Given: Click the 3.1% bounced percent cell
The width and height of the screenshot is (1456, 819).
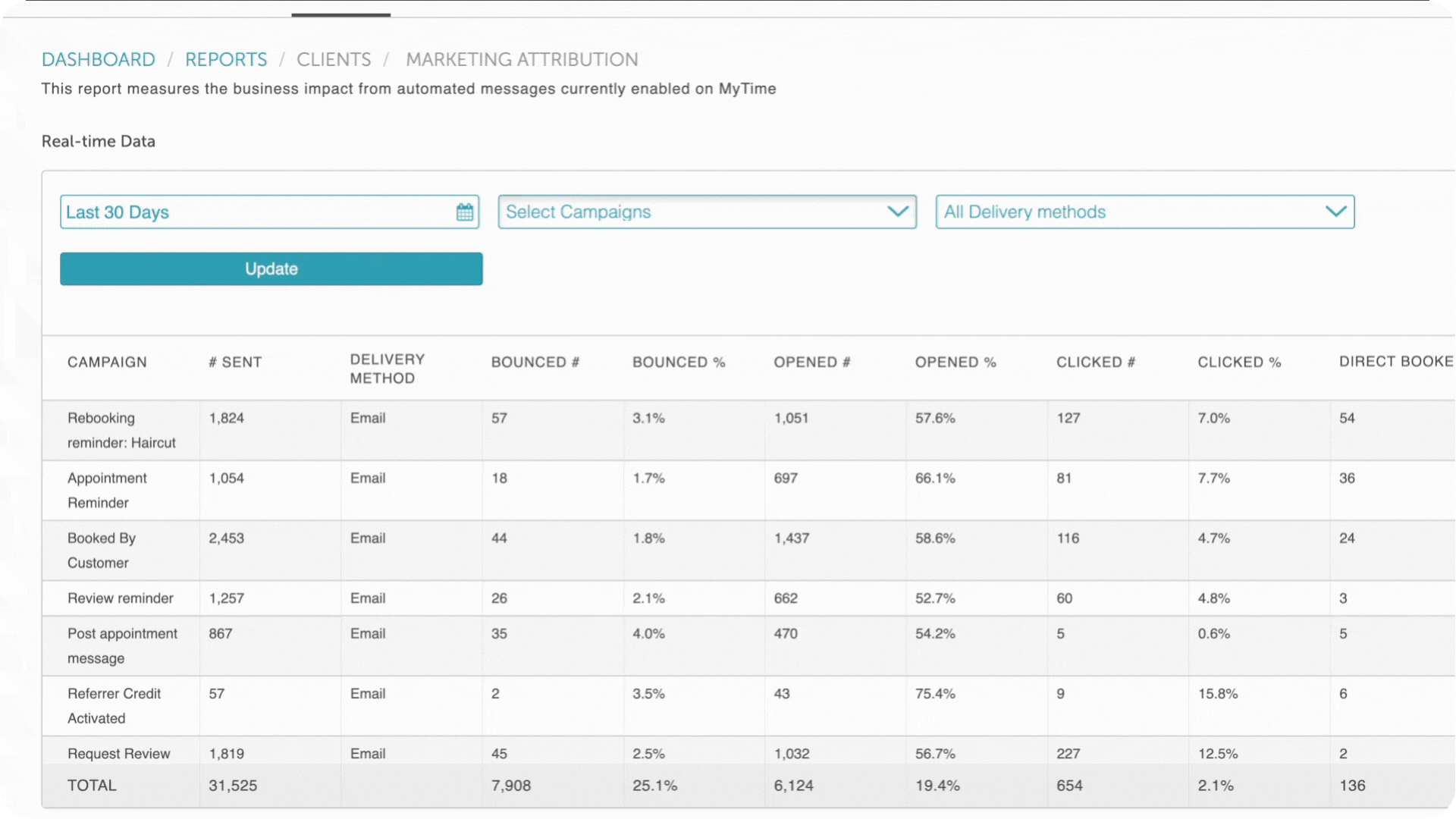Looking at the screenshot, I should (x=649, y=418).
